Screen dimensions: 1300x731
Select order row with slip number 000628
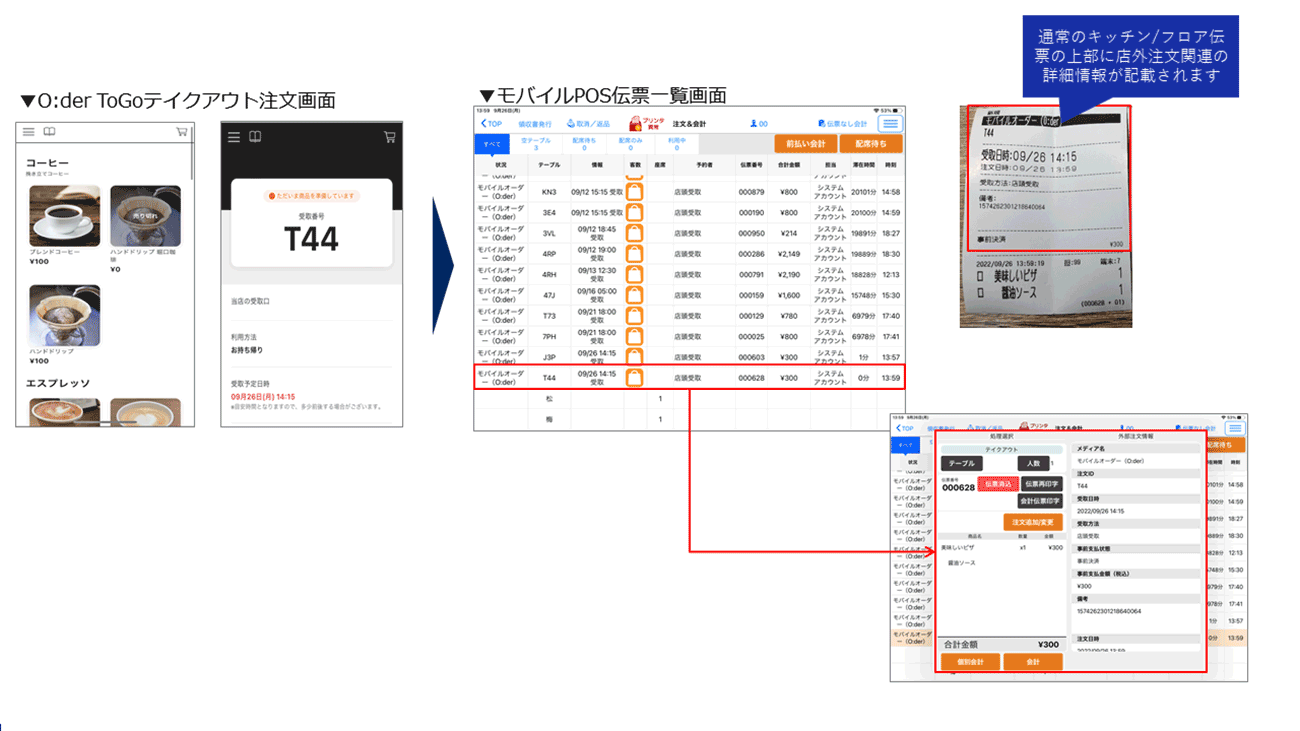[x=688, y=378]
